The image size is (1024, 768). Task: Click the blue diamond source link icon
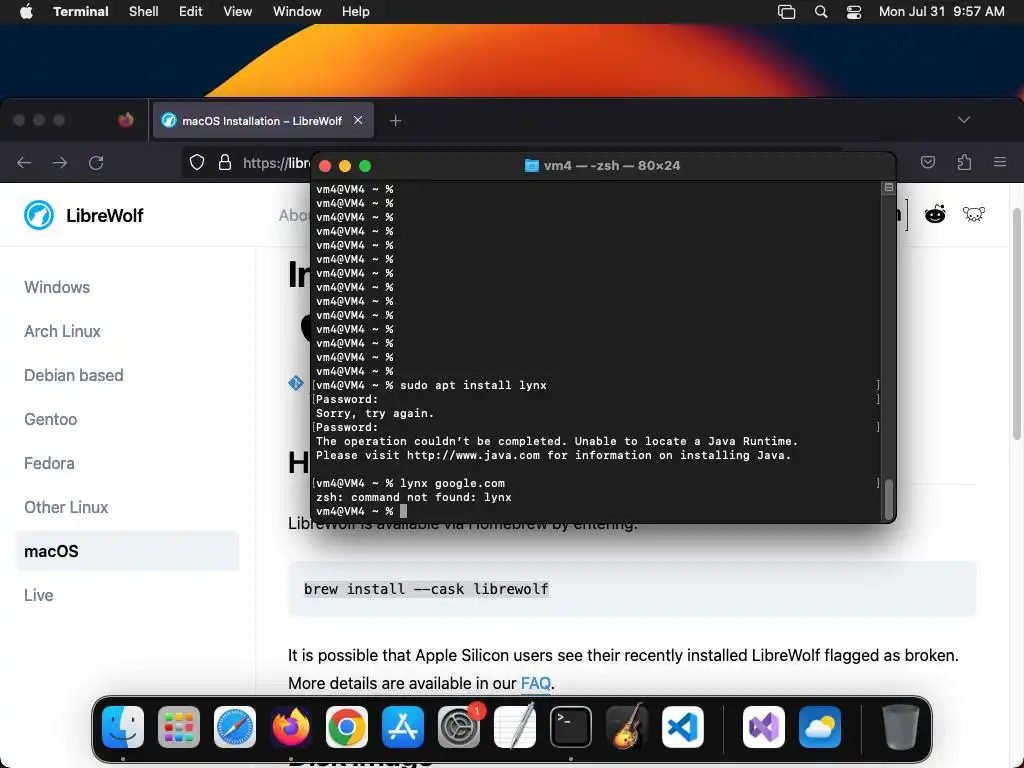pyautogui.click(x=296, y=383)
